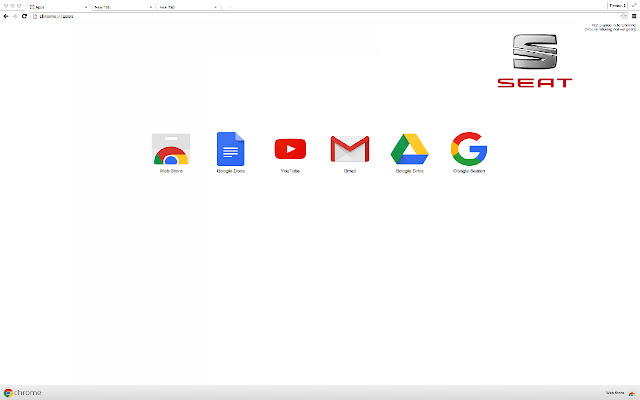
Task: Click the page icon in address bar
Action: point(35,16)
